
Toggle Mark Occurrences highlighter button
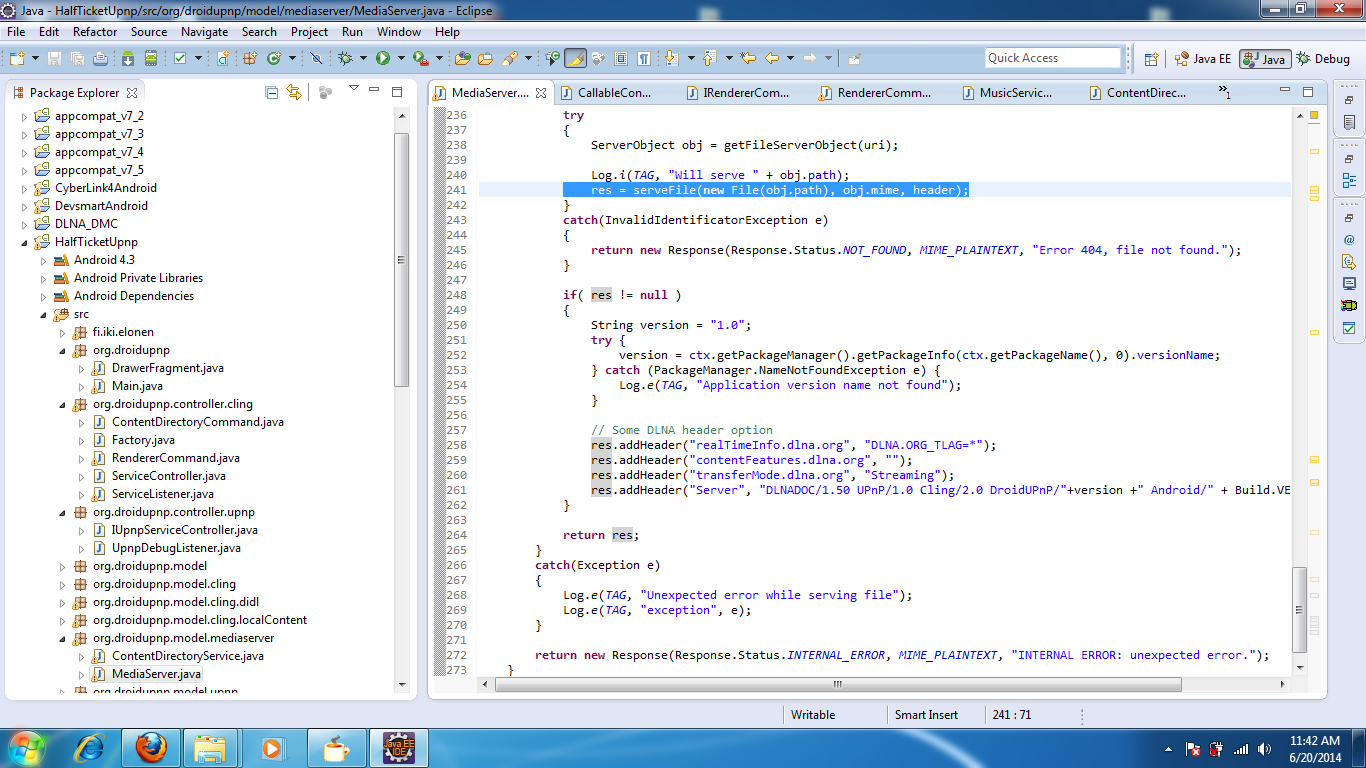pos(575,58)
